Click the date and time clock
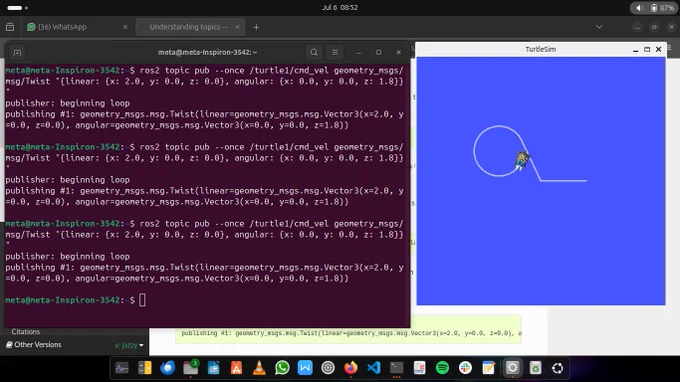Image resolution: width=680 pixels, height=382 pixels. pos(340,7)
